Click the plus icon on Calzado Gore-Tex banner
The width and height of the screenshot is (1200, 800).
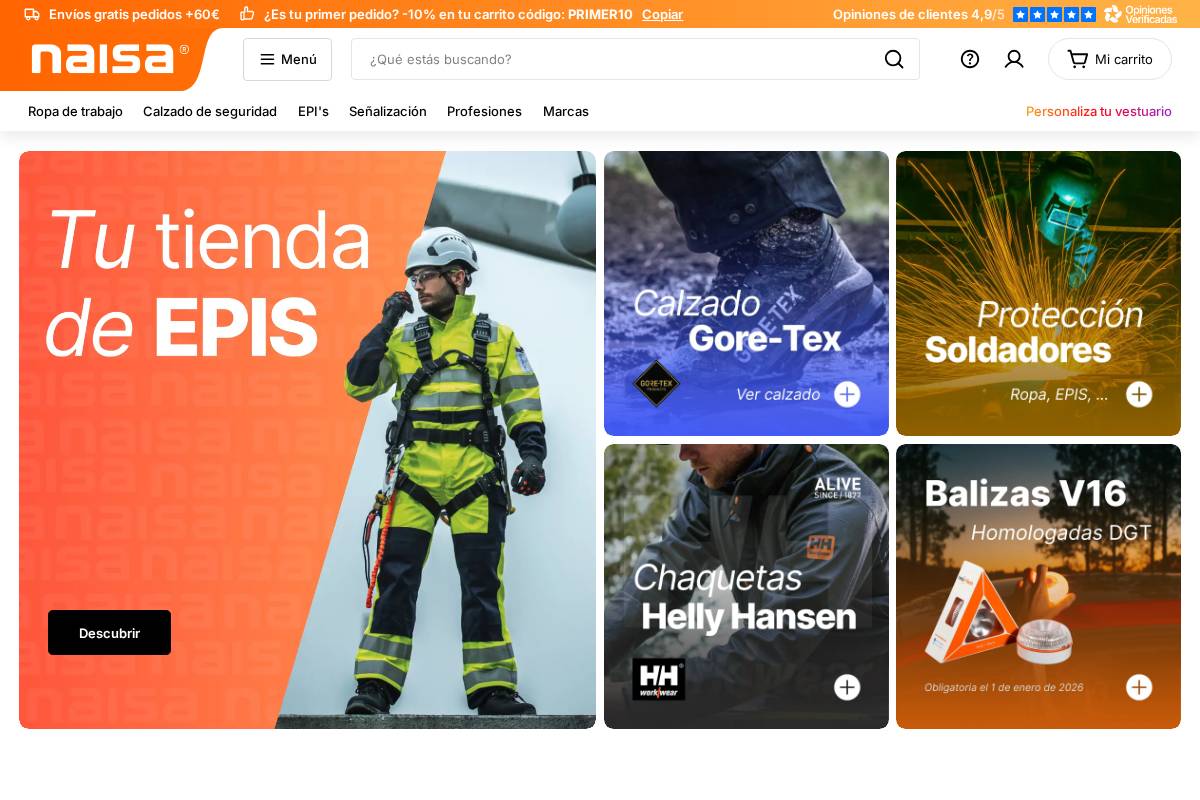pos(847,394)
